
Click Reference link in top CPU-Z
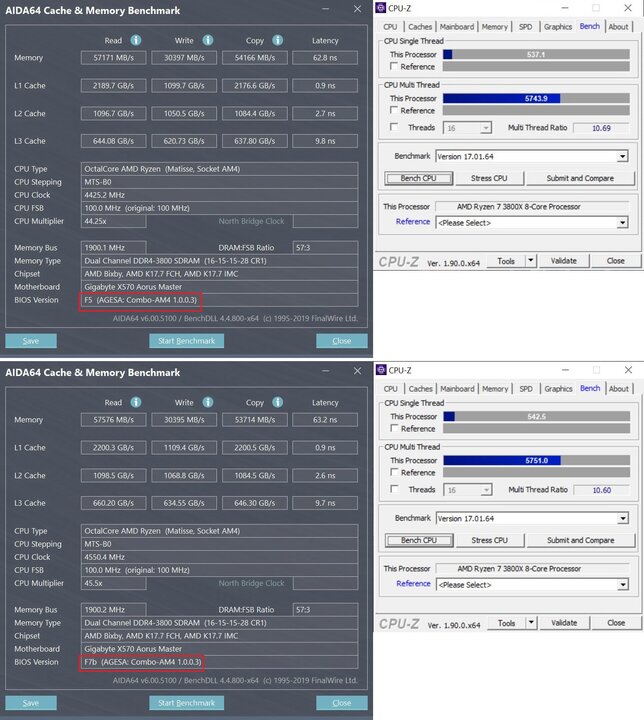[x=413, y=221]
